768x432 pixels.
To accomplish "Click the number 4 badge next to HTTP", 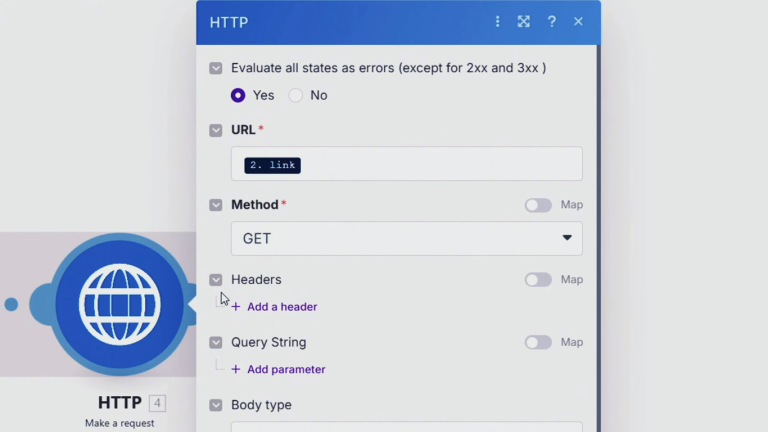I will tap(157, 403).
